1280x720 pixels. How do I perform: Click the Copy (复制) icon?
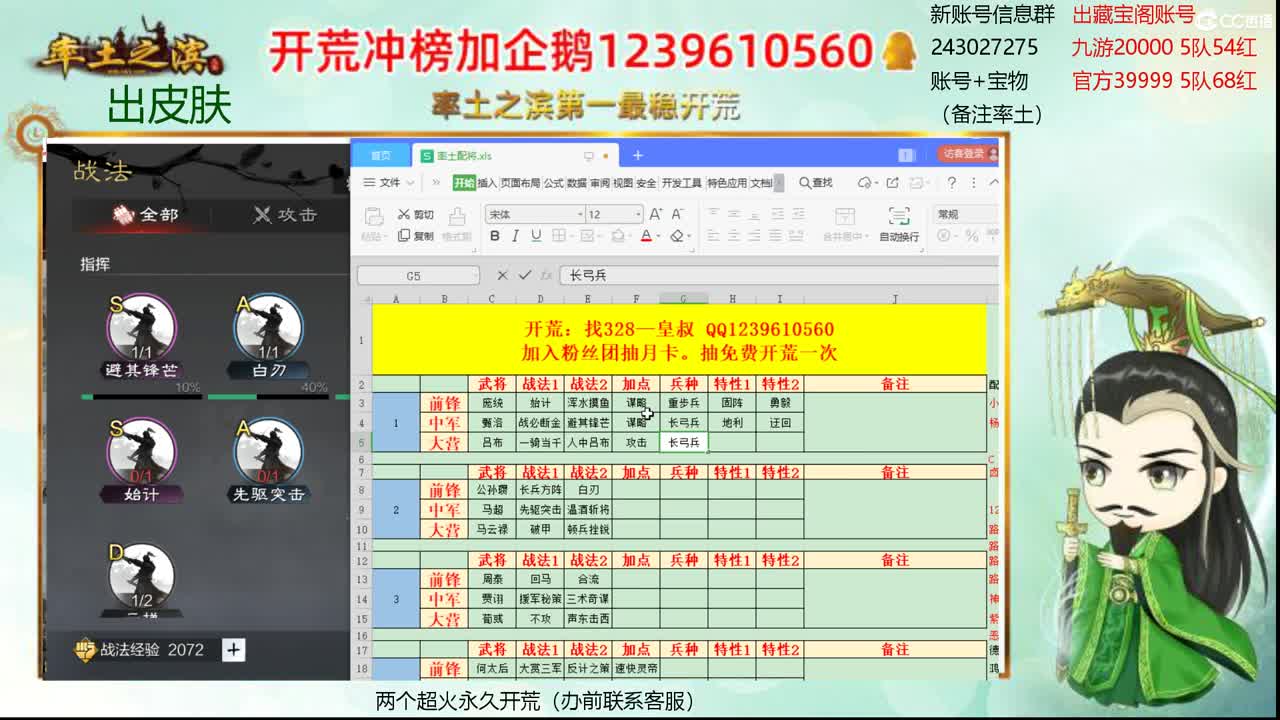(403, 236)
